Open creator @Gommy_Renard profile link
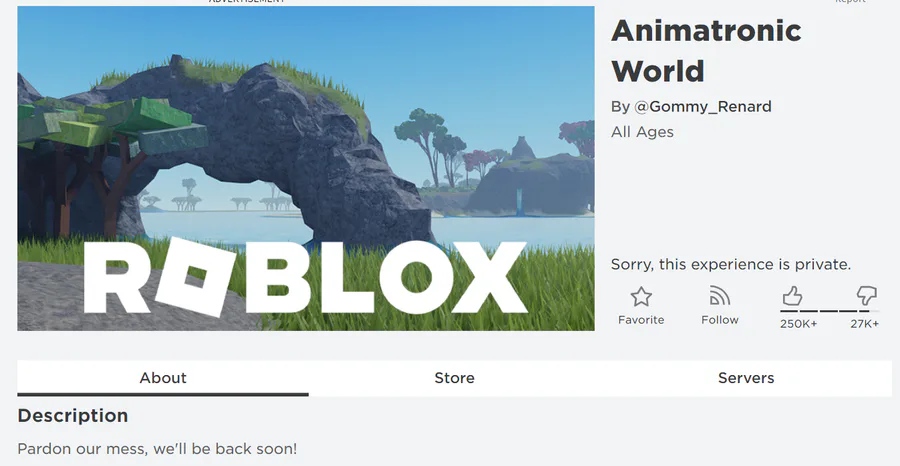 [703, 107]
